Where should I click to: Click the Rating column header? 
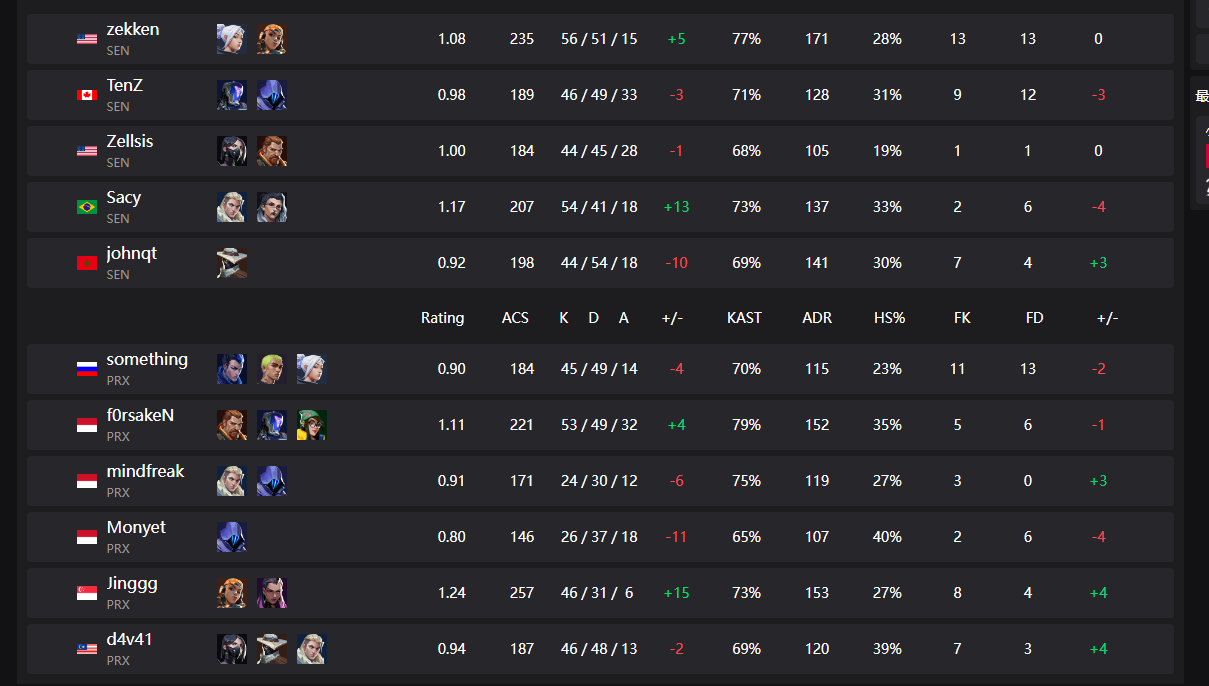(x=442, y=318)
